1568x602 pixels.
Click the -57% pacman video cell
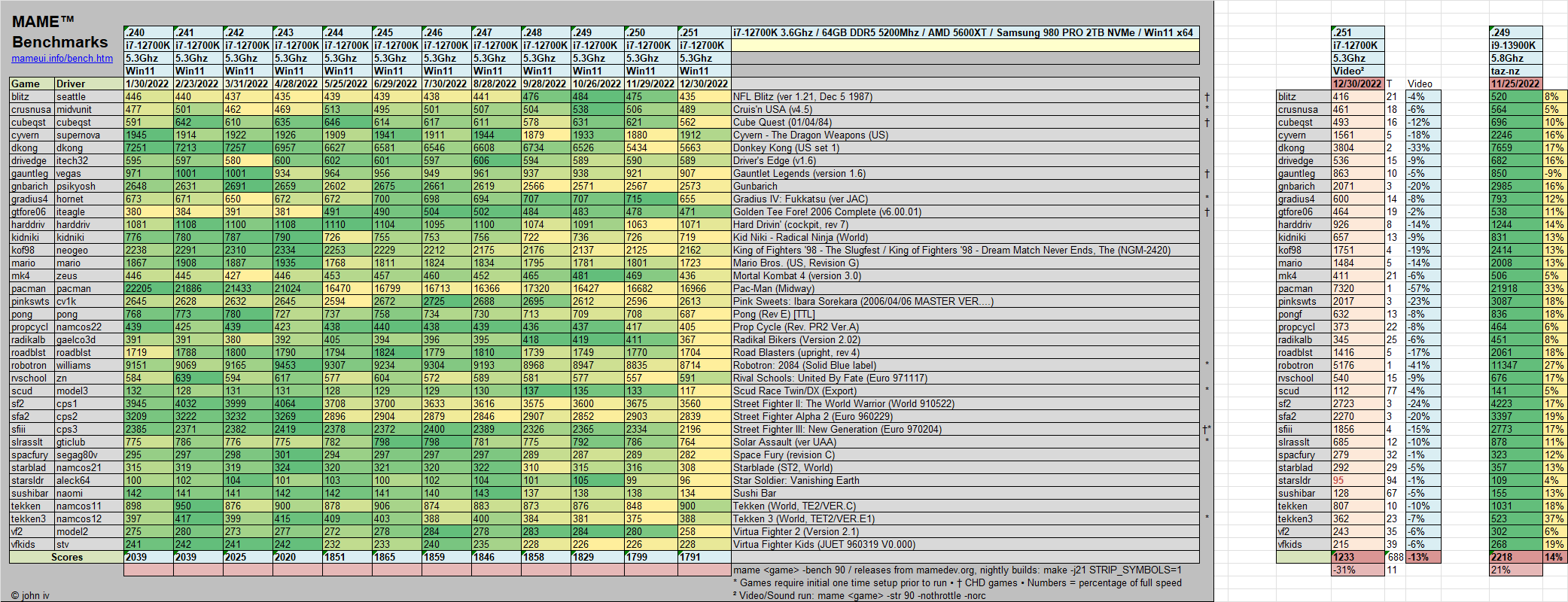[1423, 288]
